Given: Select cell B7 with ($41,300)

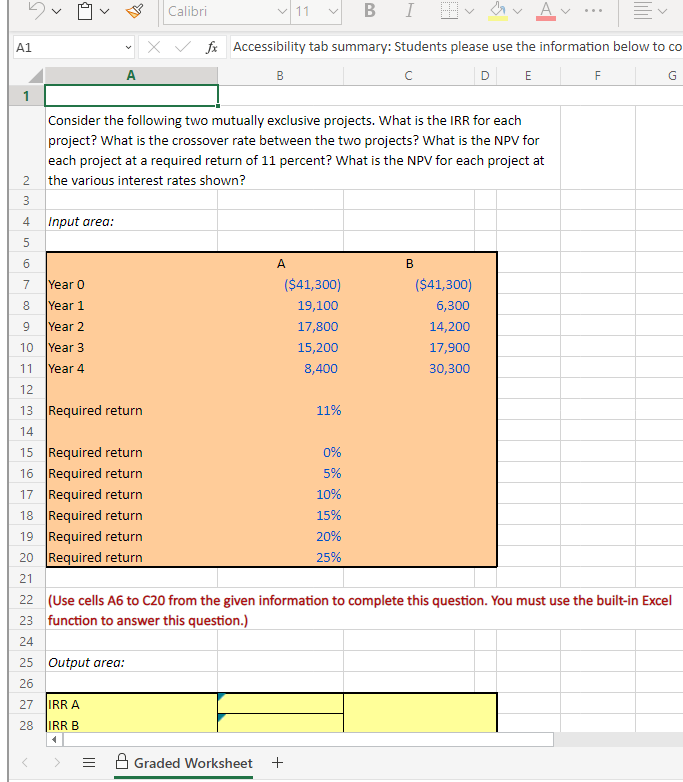Looking at the screenshot, I should point(280,284).
